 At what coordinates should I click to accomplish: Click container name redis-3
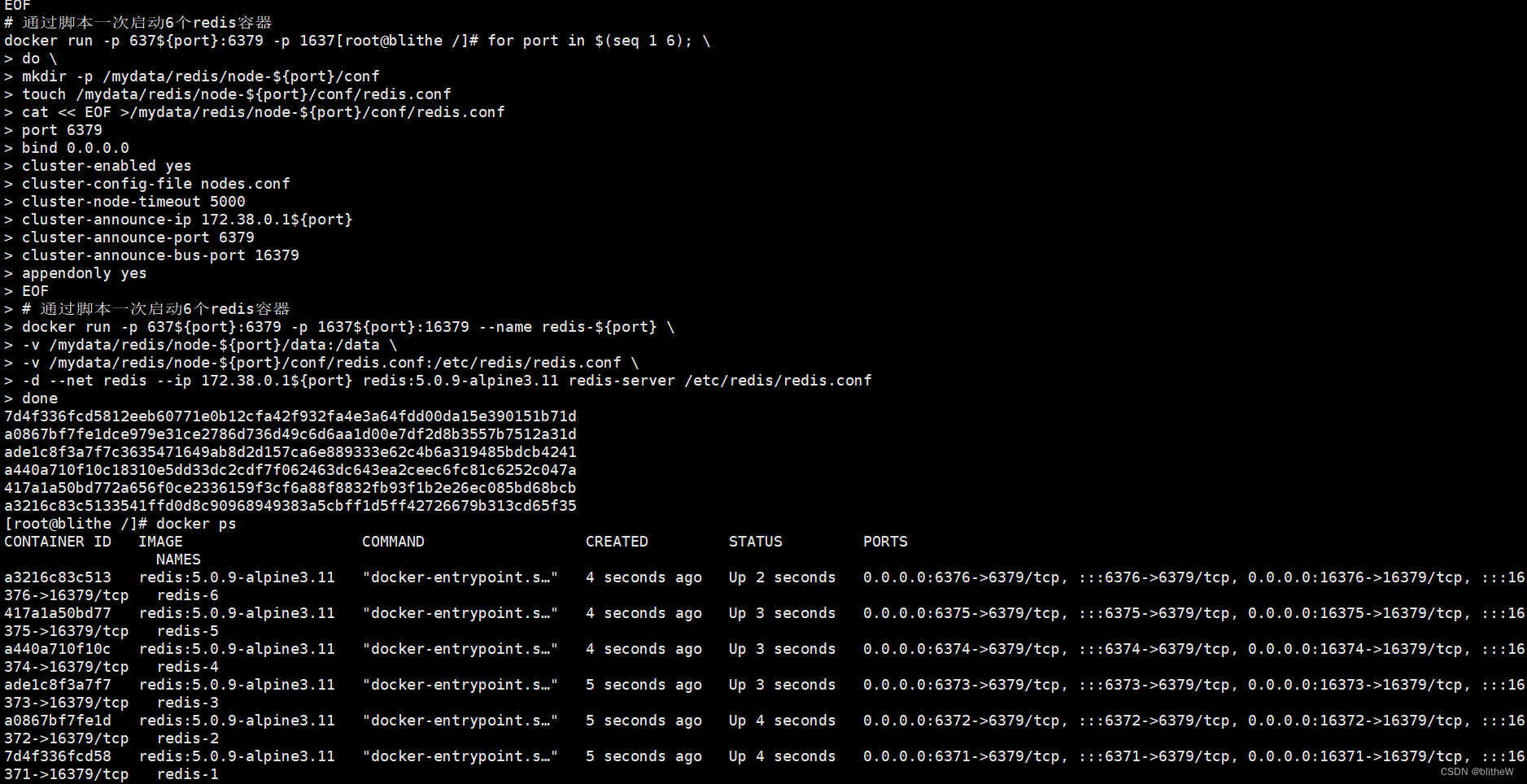(188, 703)
